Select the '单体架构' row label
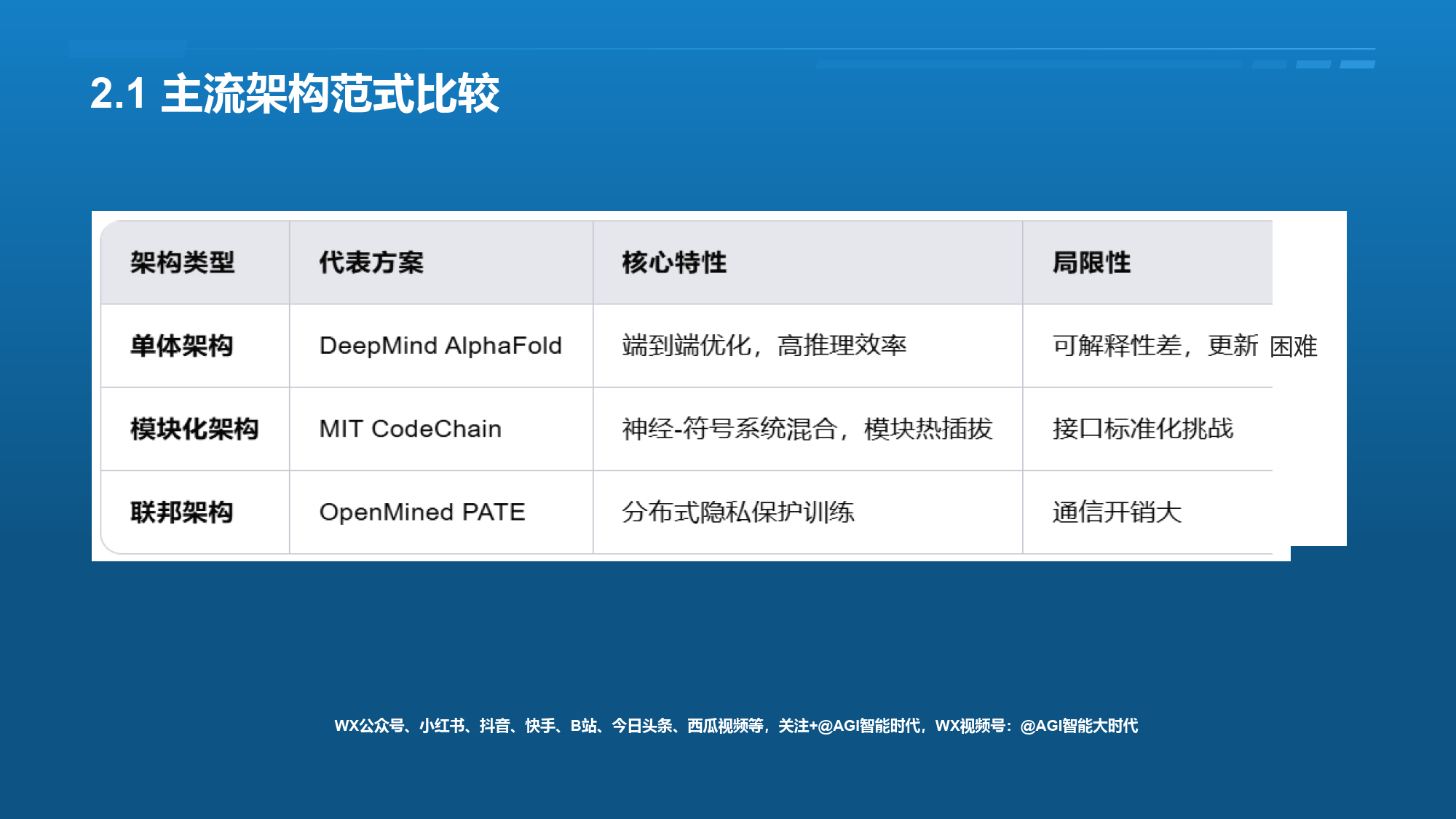Image resolution: width=1456 pixels, height=819 pixels. coord(182,346)
